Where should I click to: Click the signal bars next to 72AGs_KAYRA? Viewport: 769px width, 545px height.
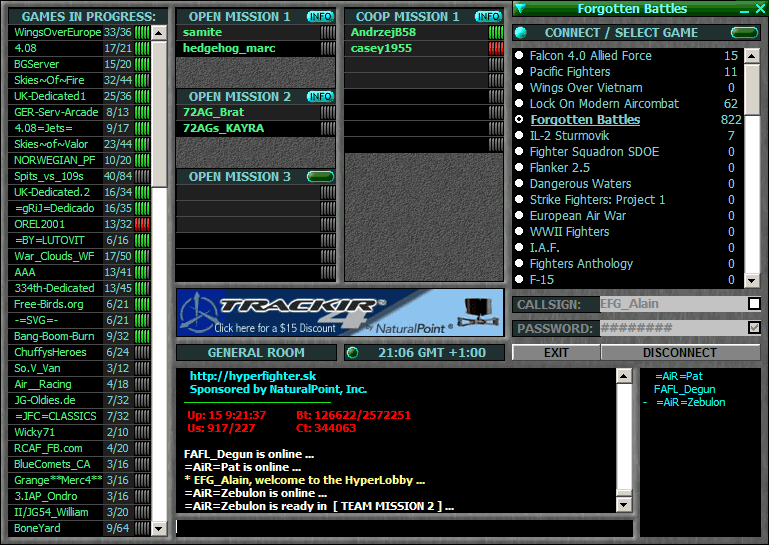click(328, 129)
